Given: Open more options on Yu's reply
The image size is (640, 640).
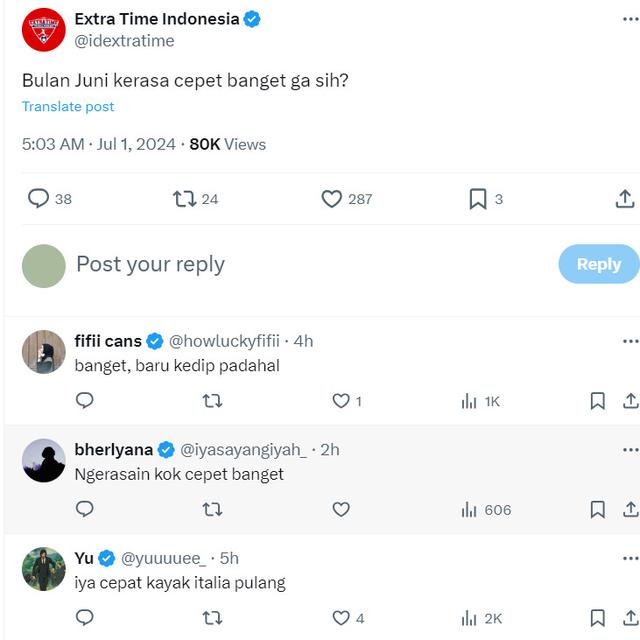Looking at the screenshot, I should point(629,558).
